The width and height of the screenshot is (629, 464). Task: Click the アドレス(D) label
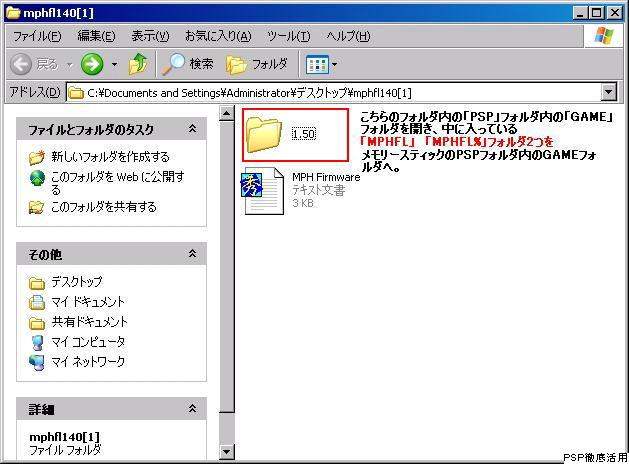(34, 93)
